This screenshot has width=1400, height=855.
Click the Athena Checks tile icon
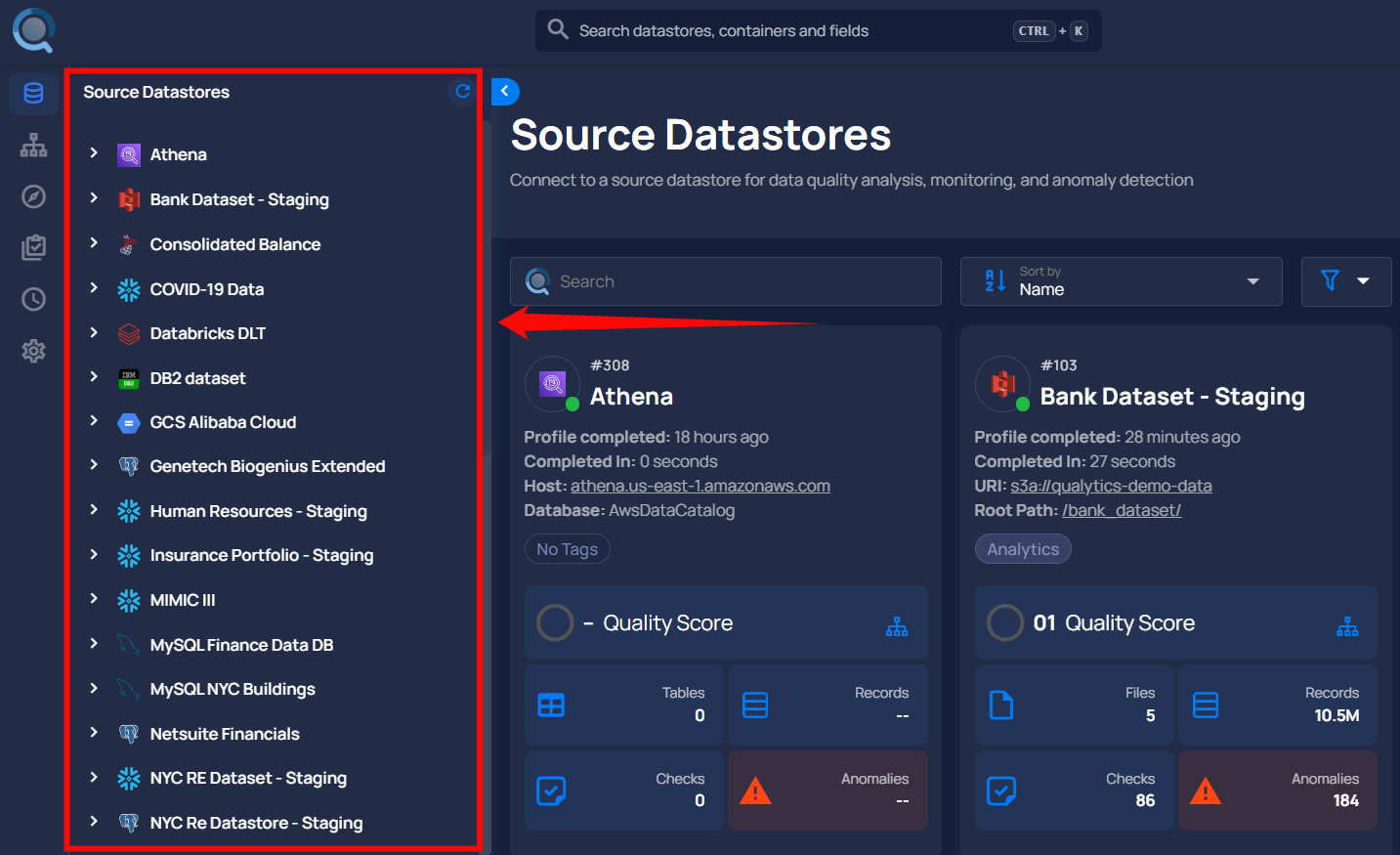(551, 791)
